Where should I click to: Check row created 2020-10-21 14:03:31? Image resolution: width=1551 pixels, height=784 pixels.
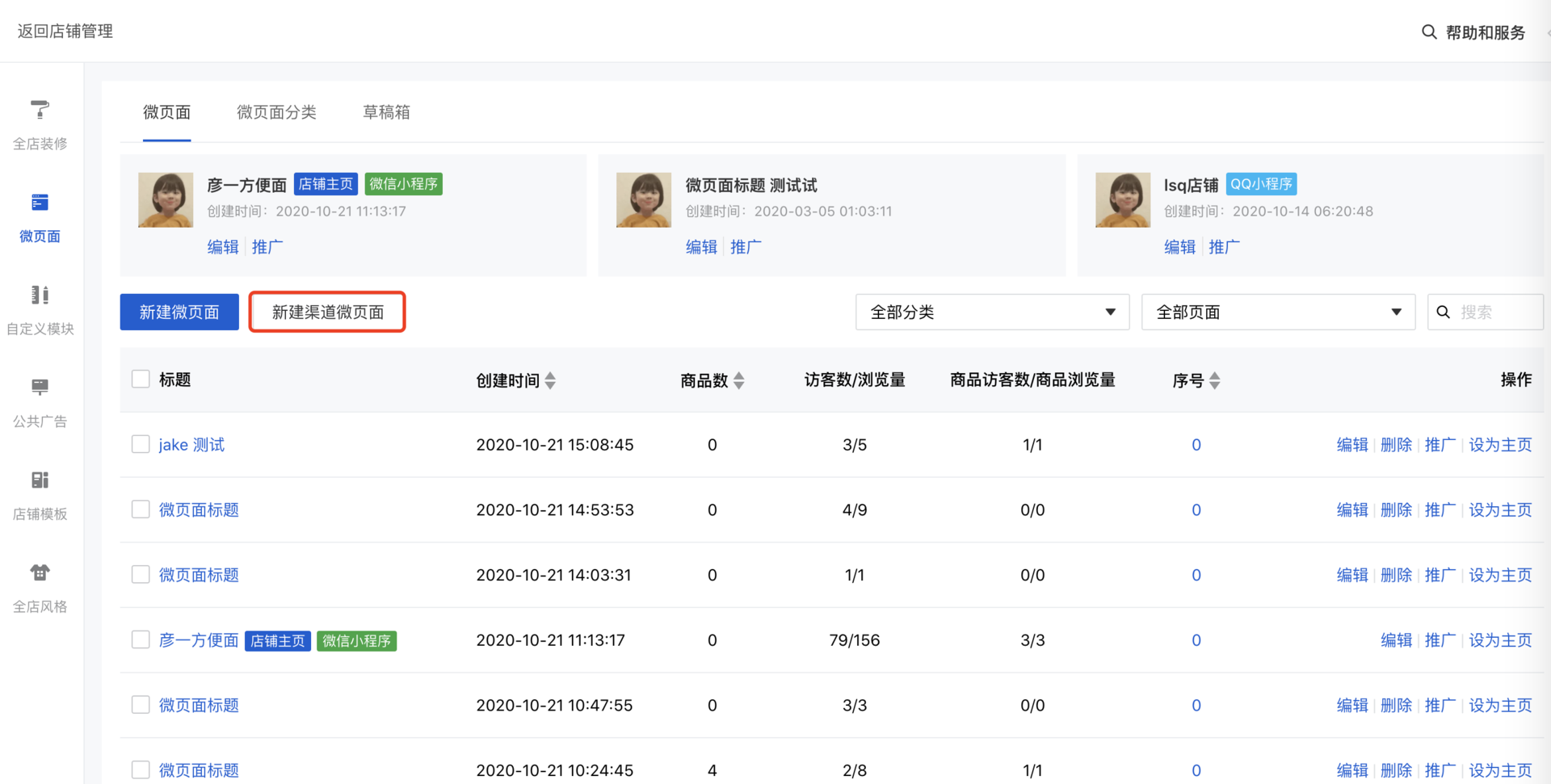coord(141,574)
